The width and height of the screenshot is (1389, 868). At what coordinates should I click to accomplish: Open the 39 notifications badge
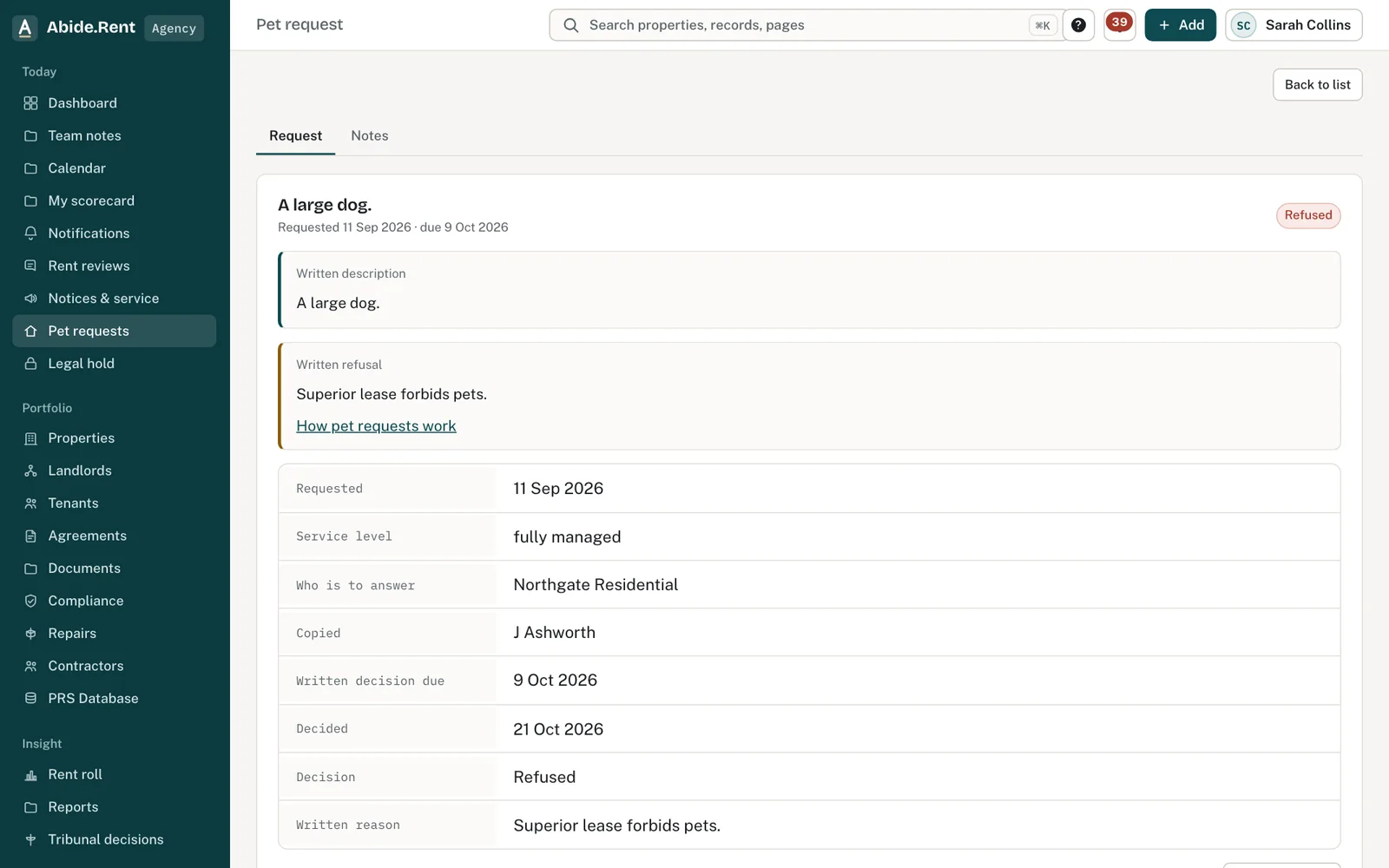(1119, 23)
